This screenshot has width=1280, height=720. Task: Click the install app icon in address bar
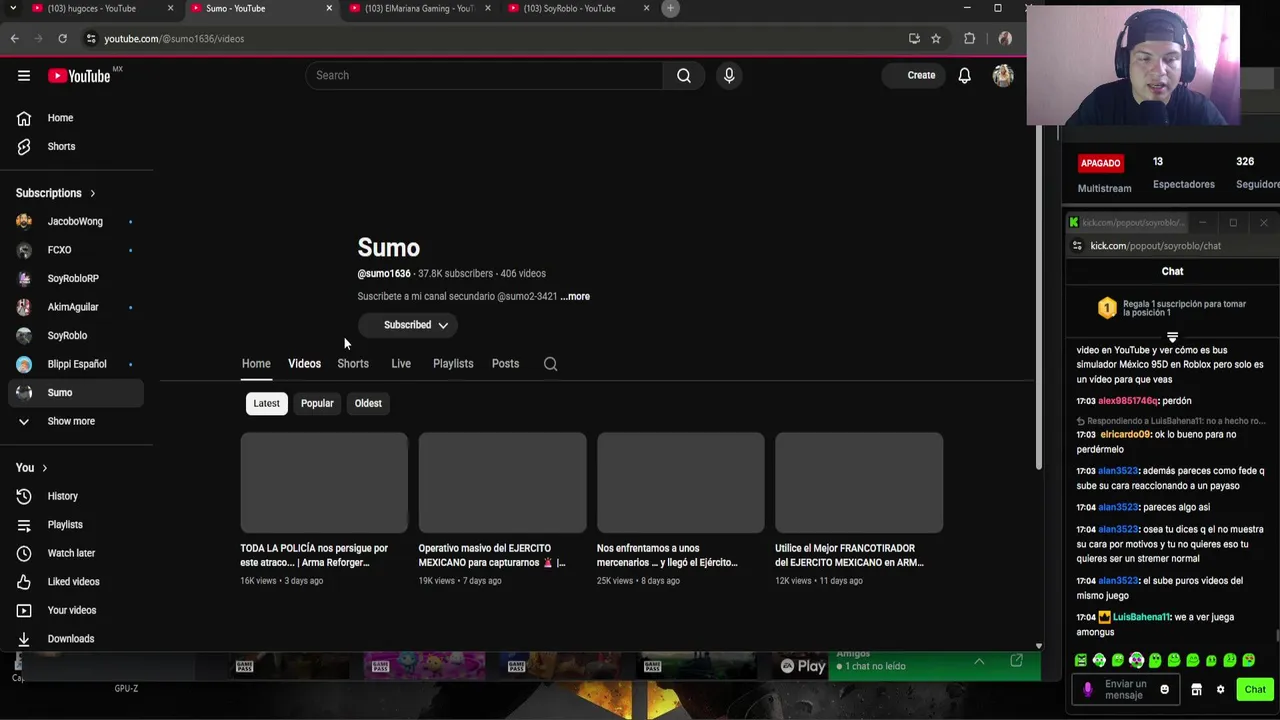point(914,38)
